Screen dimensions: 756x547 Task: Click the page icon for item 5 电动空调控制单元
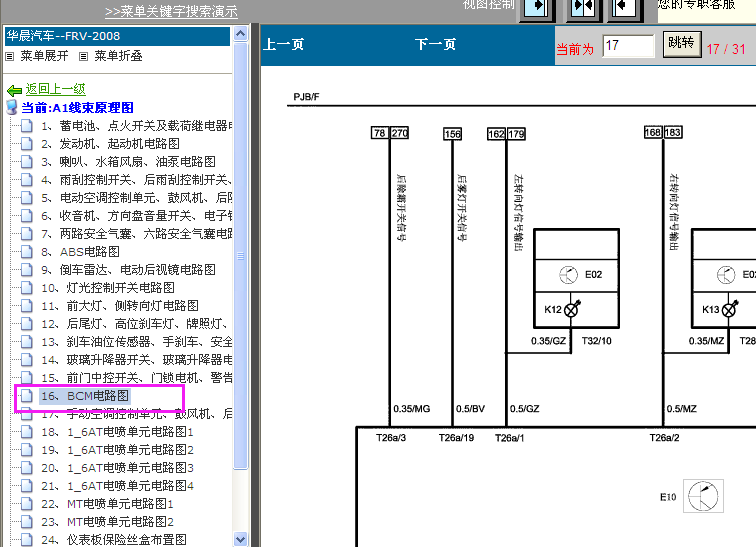click(x=27, y=198)
